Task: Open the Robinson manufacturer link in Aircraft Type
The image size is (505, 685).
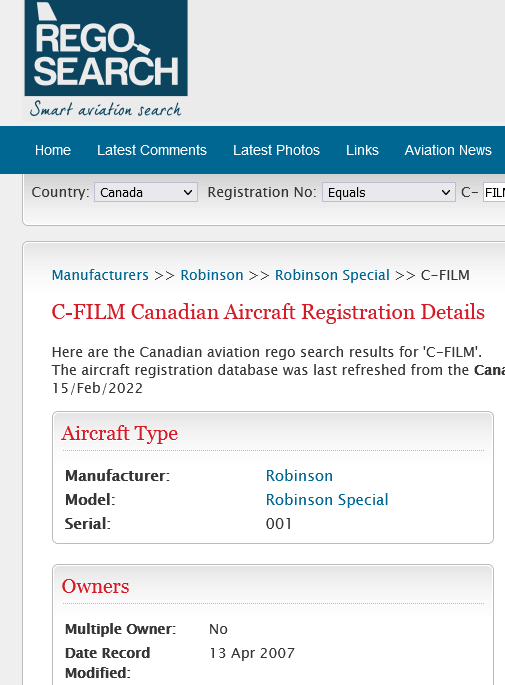Action: (x=299, y=476)
